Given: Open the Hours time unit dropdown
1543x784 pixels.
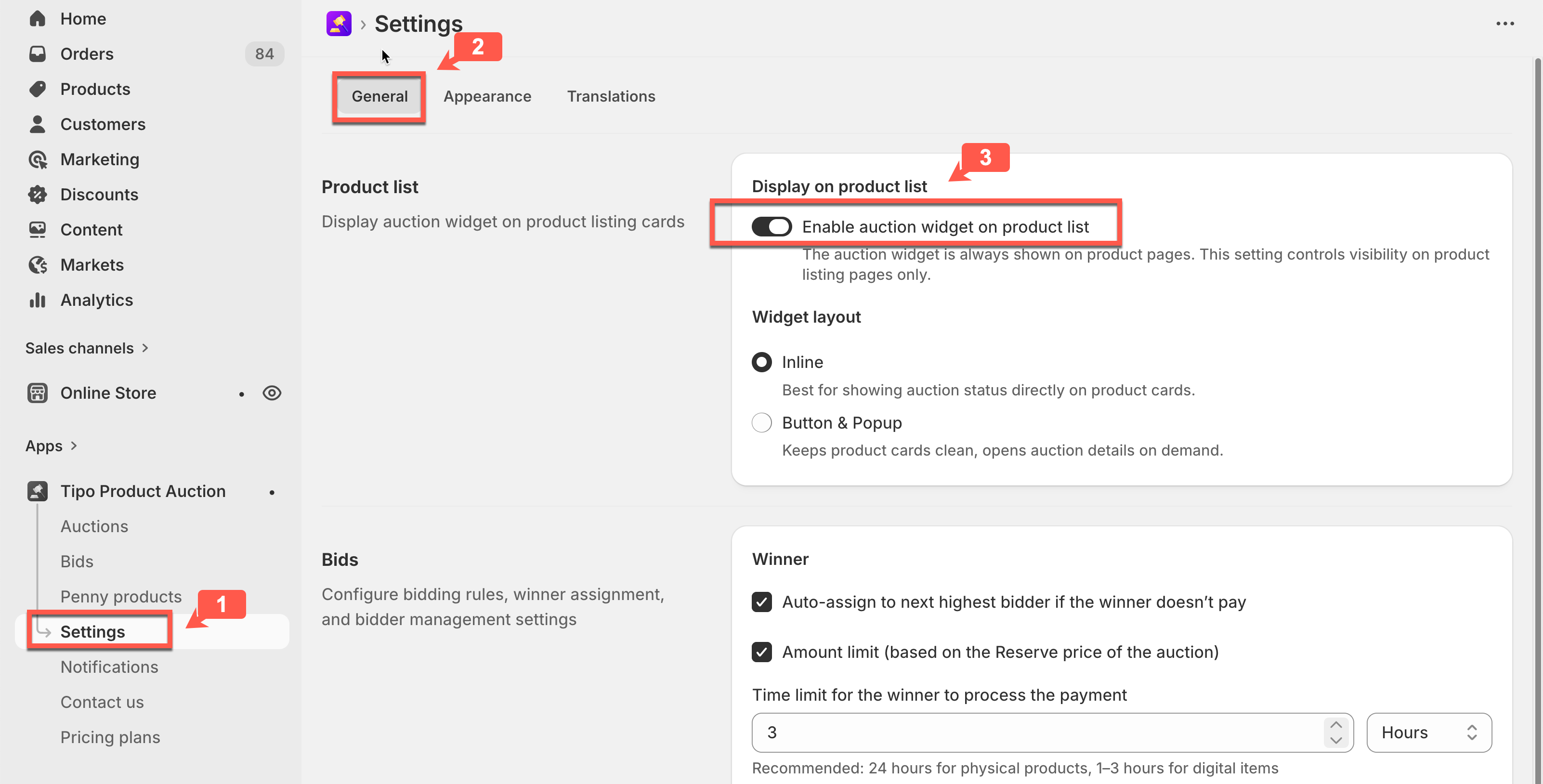Looking at the screenshot, I should coord(1428,732).
